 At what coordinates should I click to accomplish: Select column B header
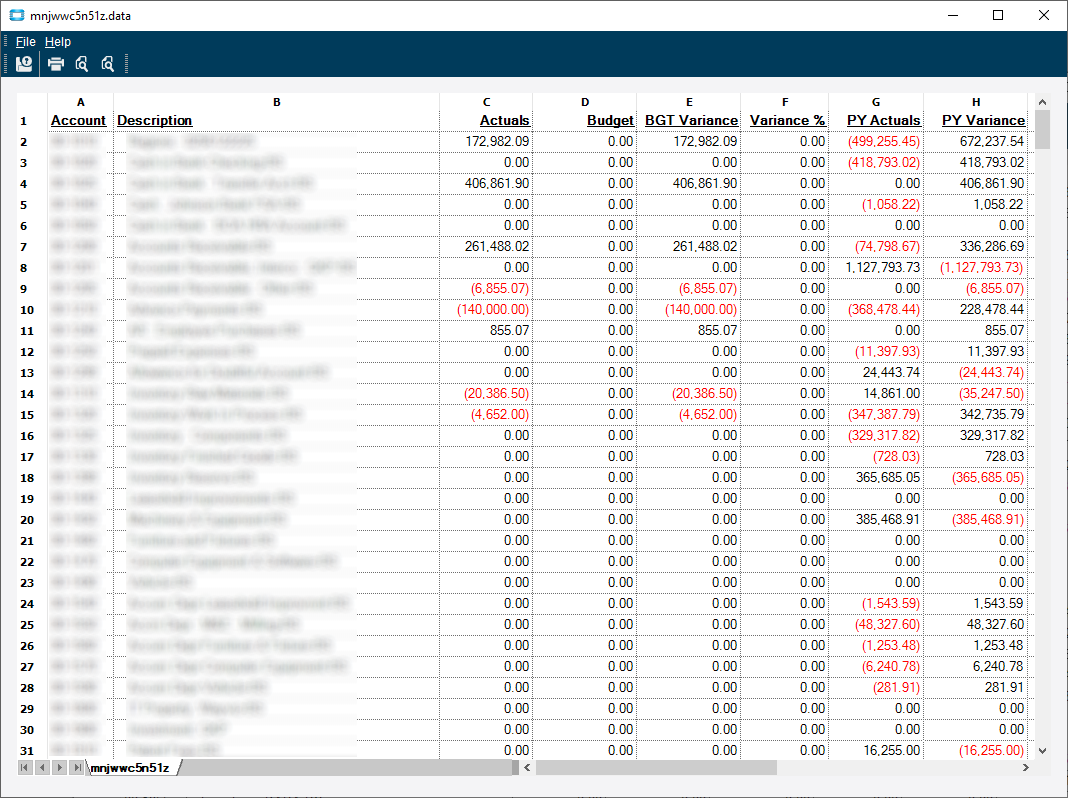[277, 102]
